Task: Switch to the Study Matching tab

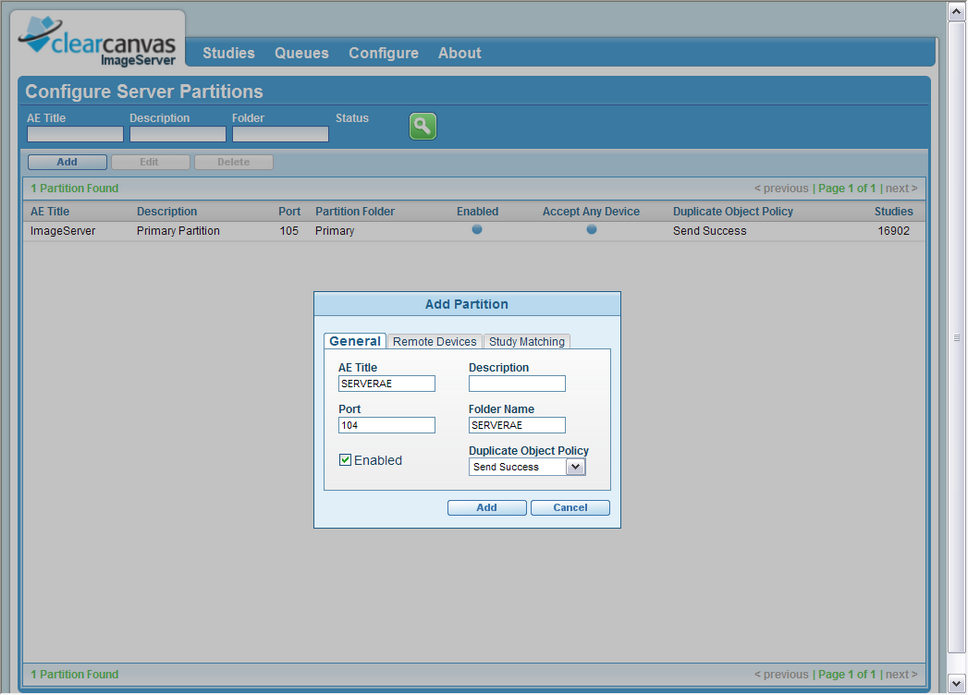Action: pyautogui.click(x=527, y=341)
